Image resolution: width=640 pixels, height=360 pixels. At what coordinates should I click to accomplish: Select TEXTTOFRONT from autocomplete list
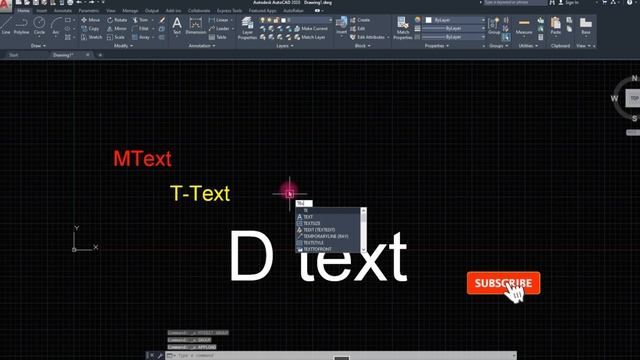tap(328, 249)
